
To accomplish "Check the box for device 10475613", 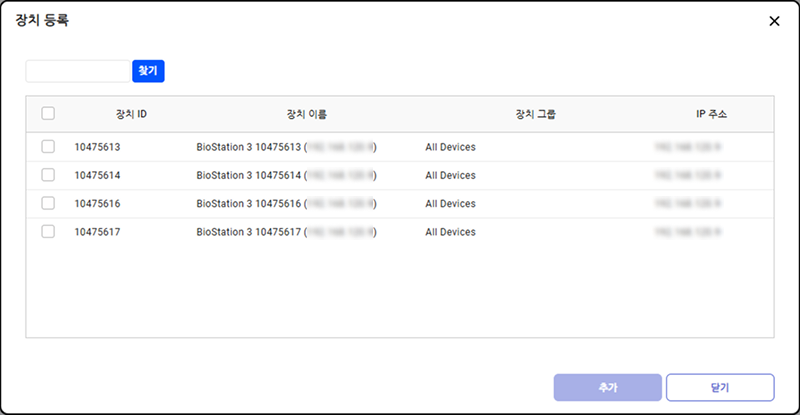I will coord(48,147).
